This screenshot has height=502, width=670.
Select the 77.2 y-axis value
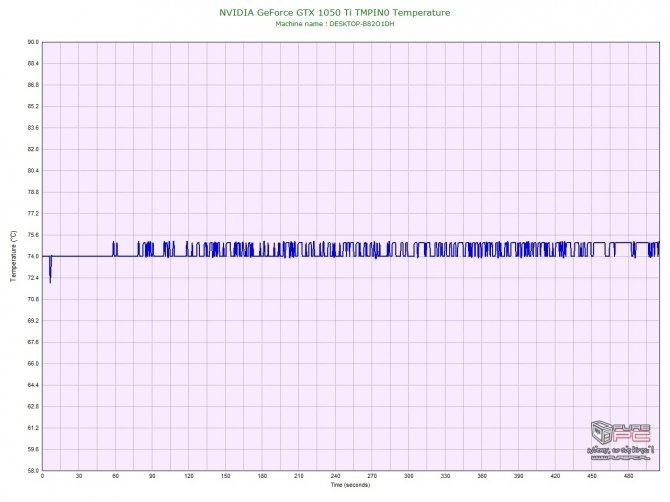click(33, 214)
